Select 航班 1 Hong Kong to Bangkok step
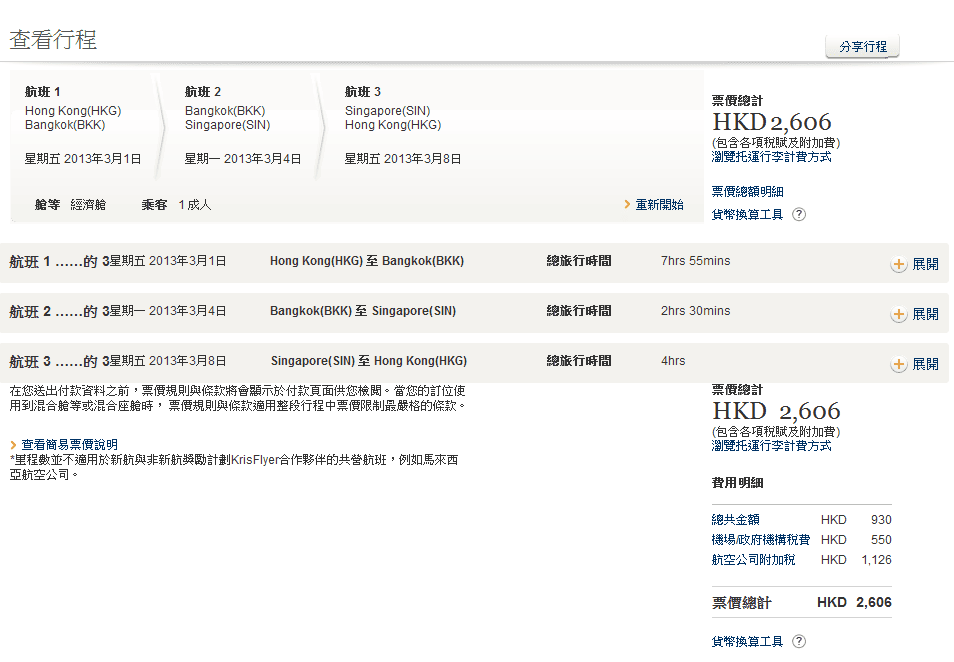 point(83,125)
